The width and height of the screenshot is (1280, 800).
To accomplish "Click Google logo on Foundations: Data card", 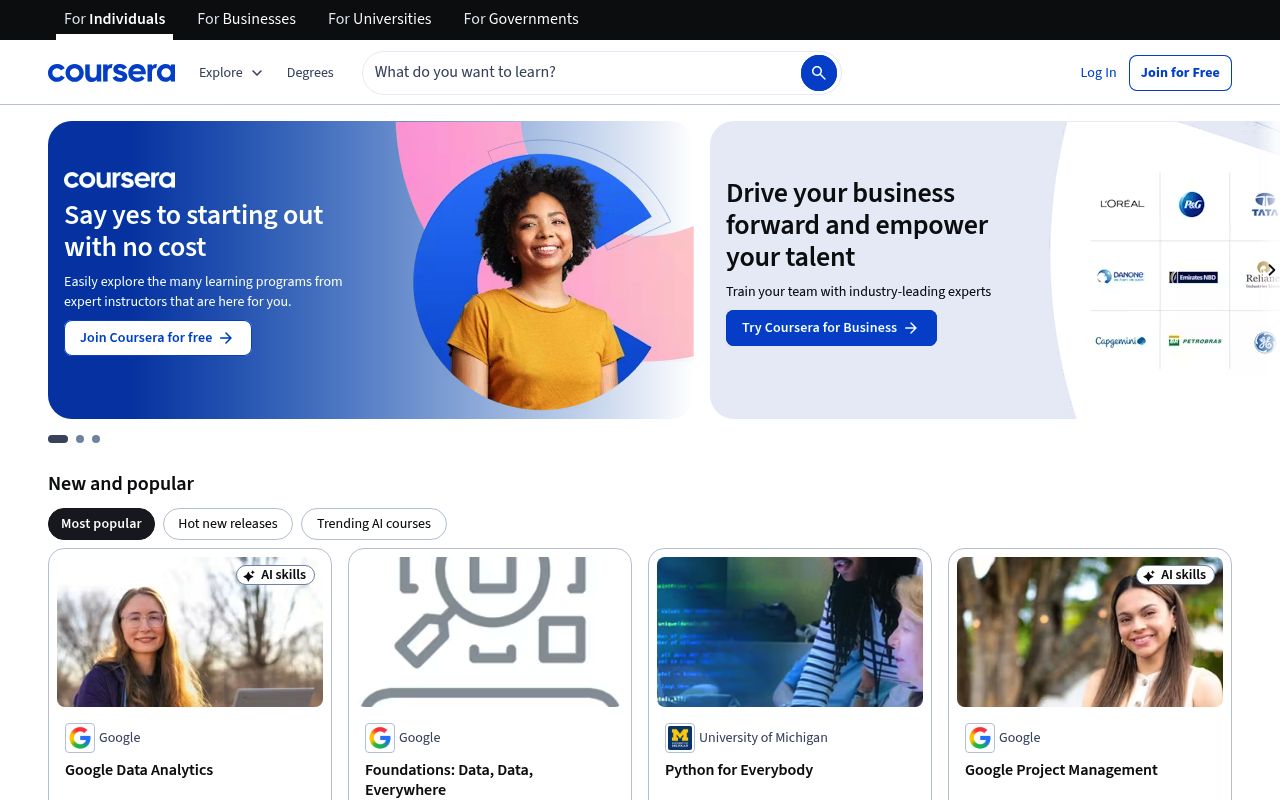I will click(380, 738).
